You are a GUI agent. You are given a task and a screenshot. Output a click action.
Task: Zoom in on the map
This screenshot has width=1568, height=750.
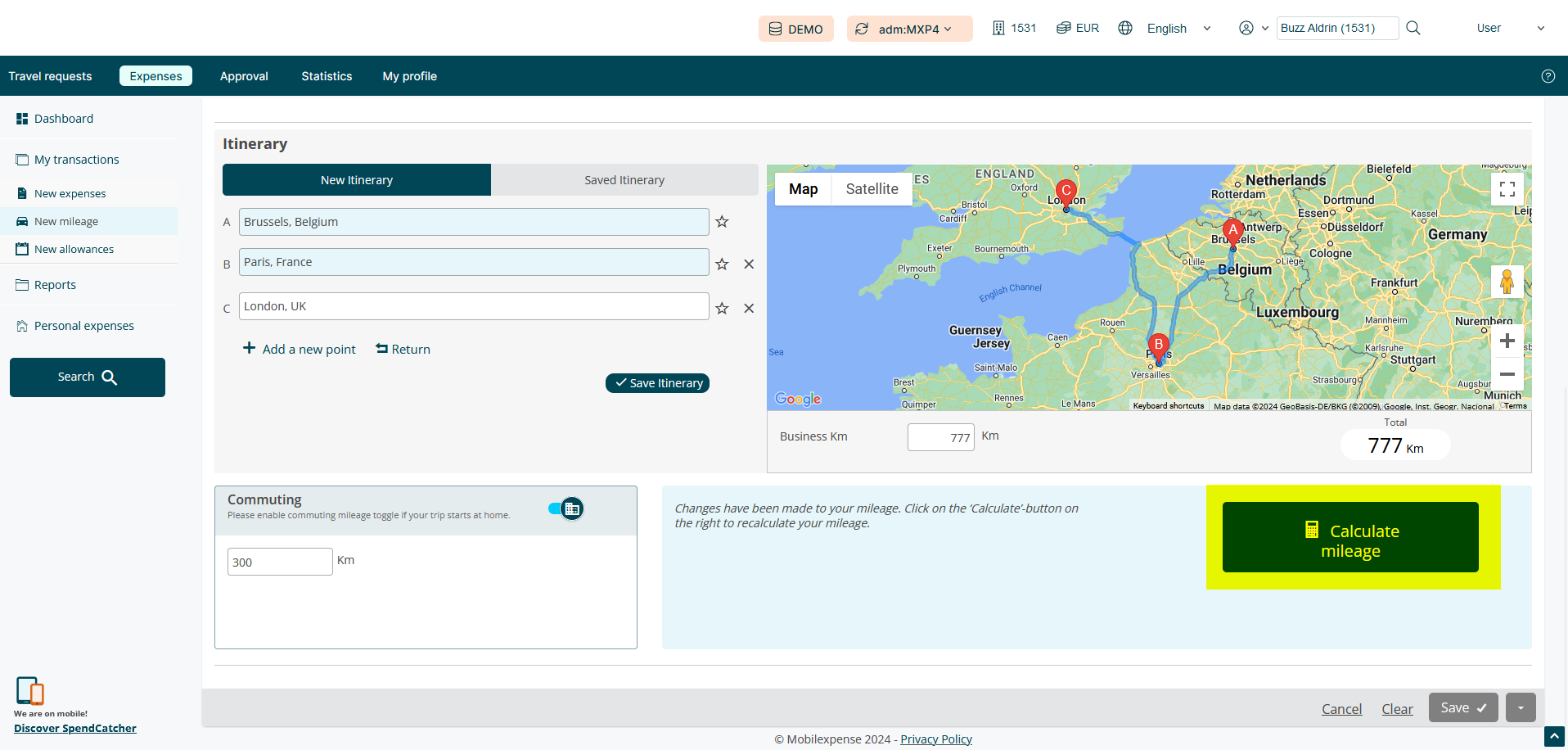click(x=1507, y=341)
